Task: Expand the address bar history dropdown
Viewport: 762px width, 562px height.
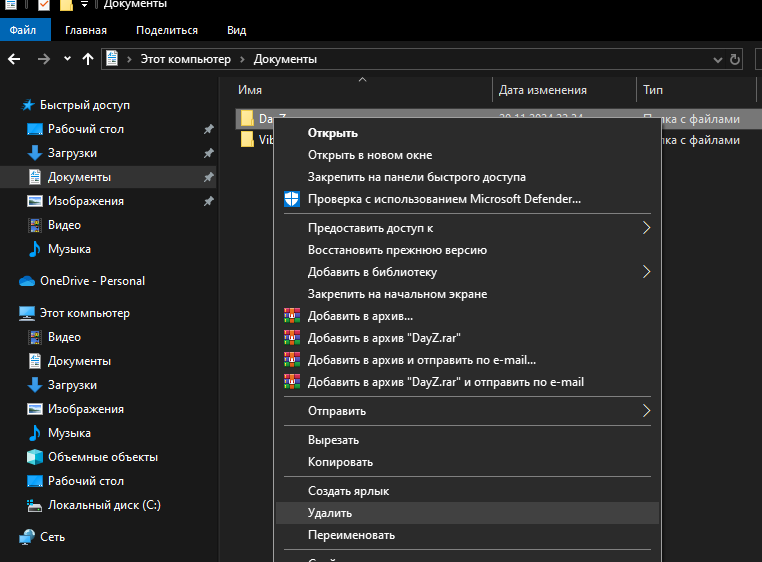Action: click(717, 60)
